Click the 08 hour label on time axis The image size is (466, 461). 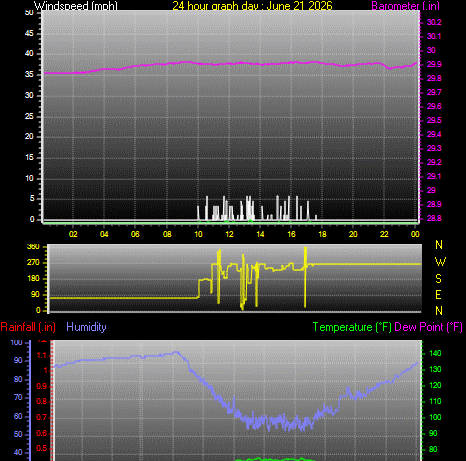pos(167,234)
